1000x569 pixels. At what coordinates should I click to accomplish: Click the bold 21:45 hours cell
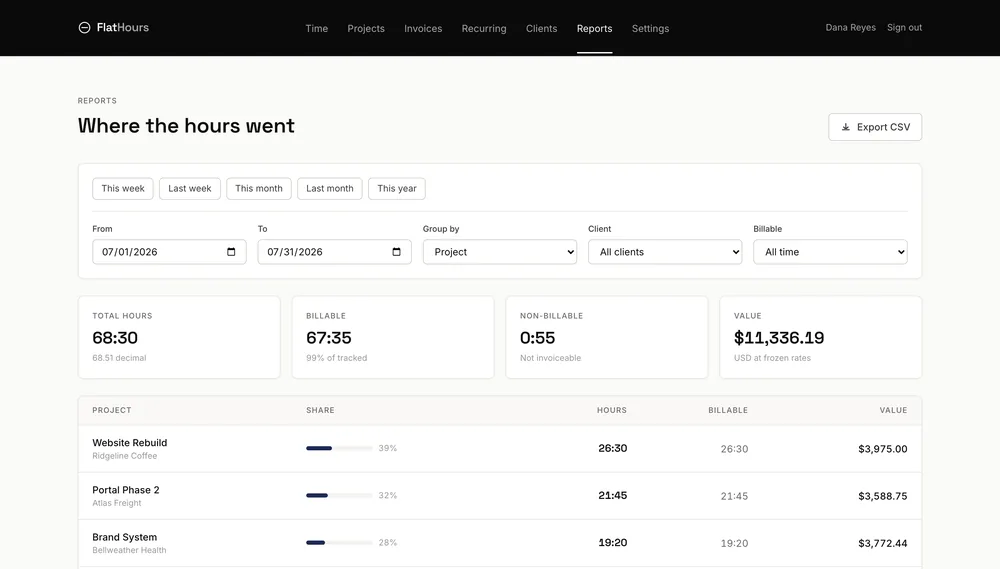[x=613, y=496]
